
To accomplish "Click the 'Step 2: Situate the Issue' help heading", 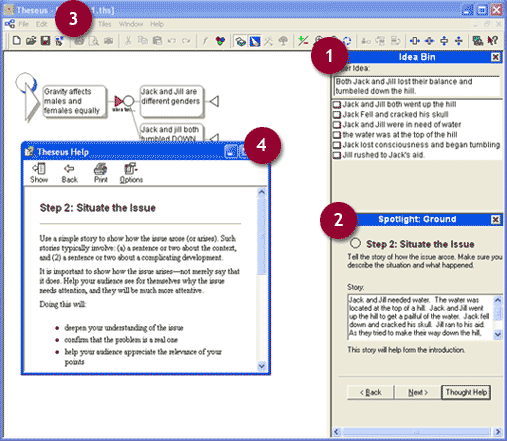I will pos(98,208).
